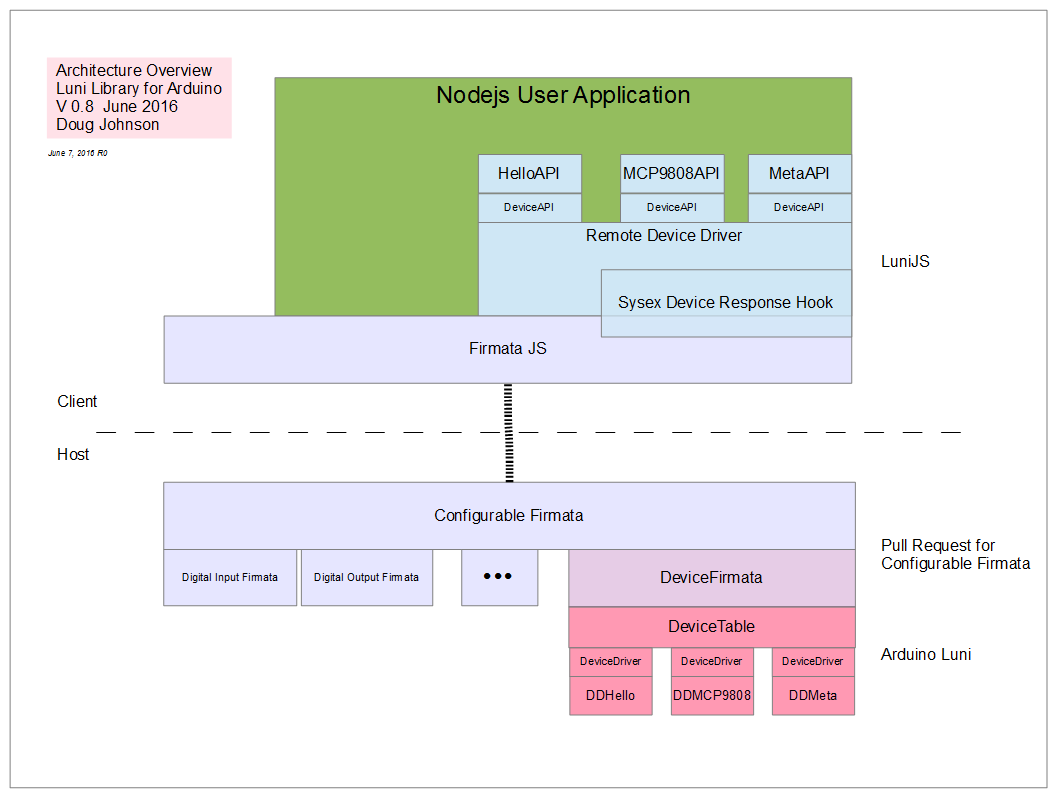The height and width of the screenshot is (794, 1058).
Task: Click the DeviceAPI box under HelloAPI
Action: (530, 208)
